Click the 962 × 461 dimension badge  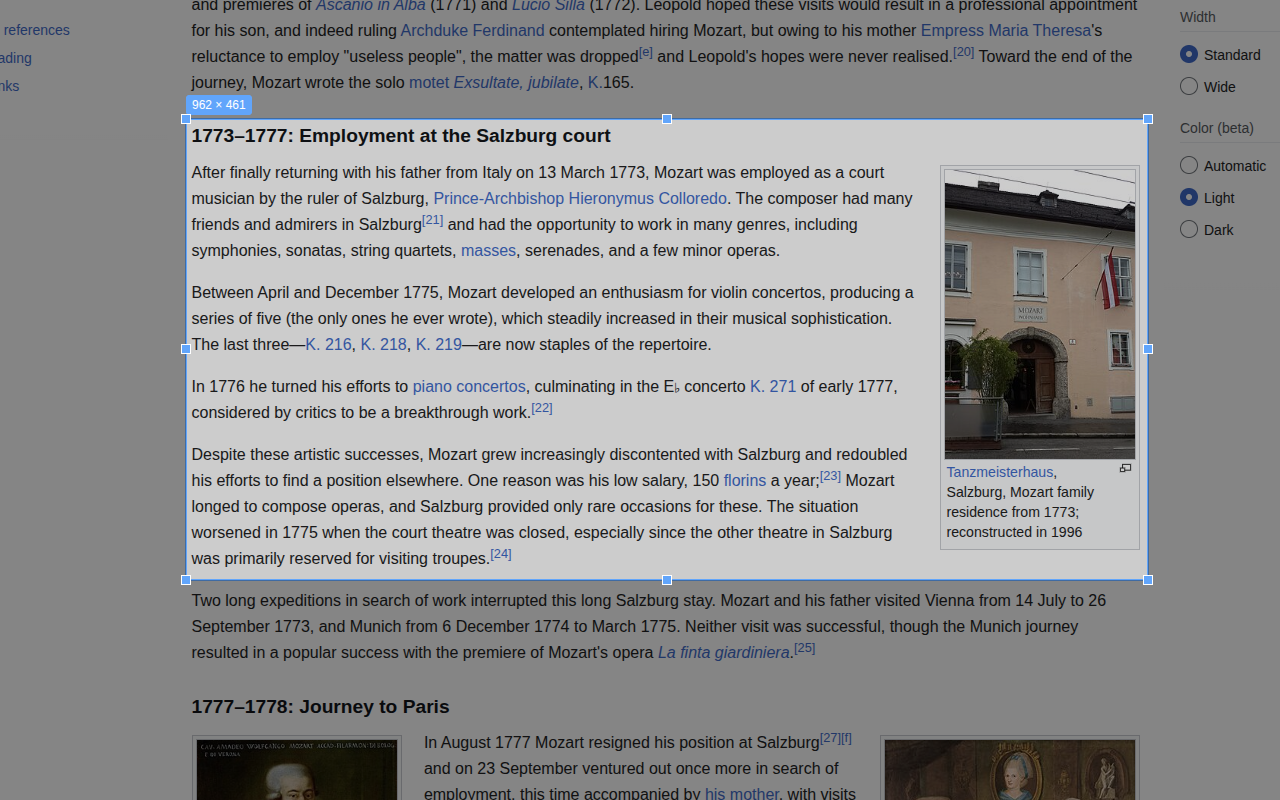(218, 104)
